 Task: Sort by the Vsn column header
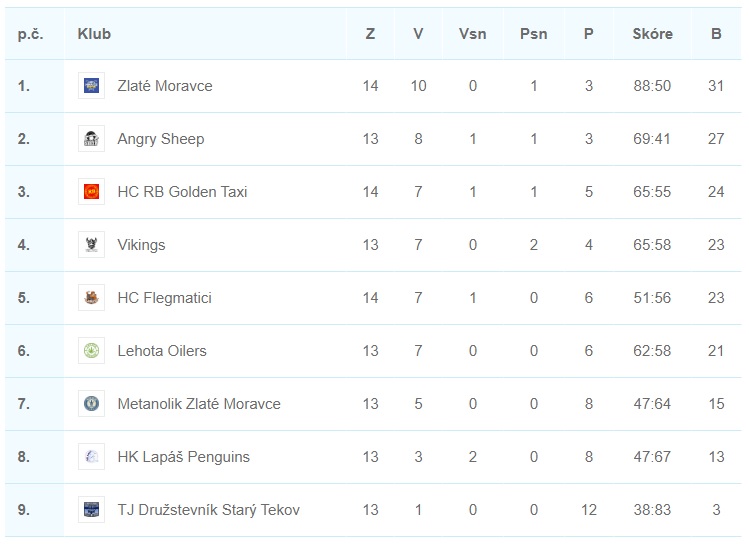click(472, 34)
